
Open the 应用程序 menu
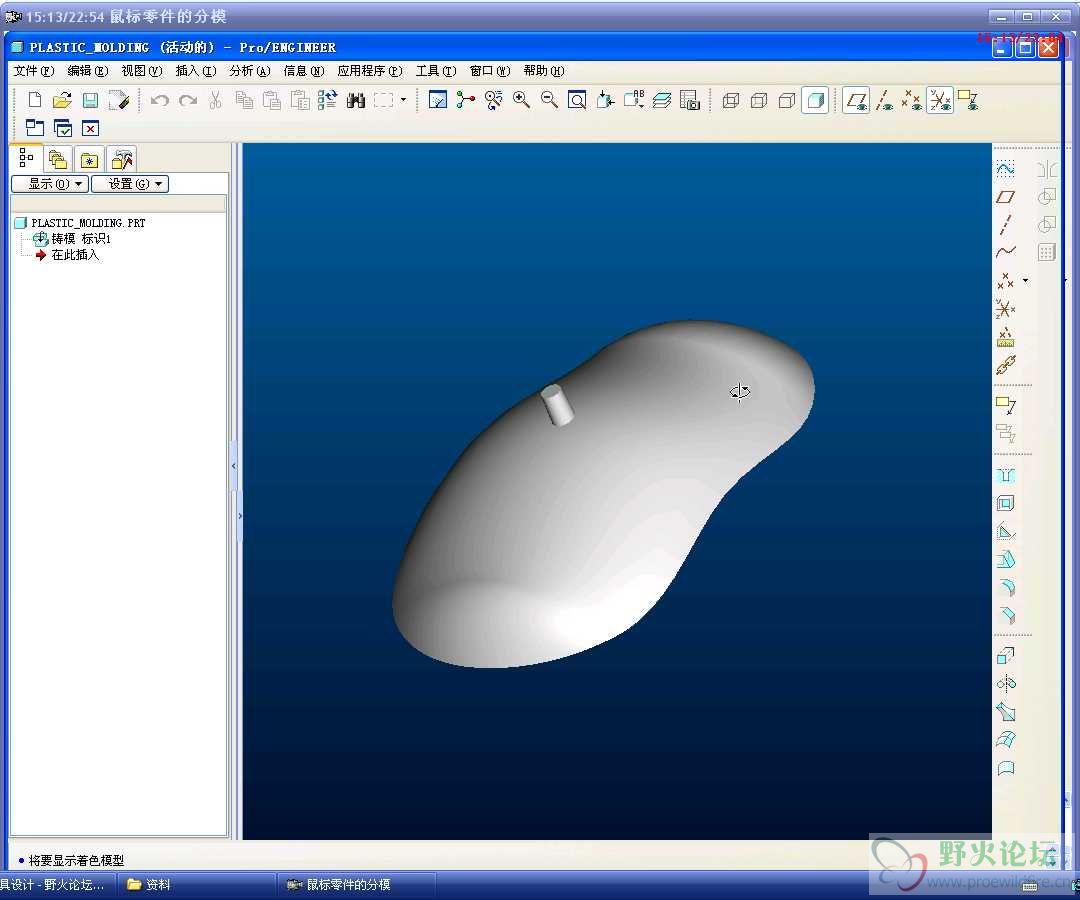click(x=370, y=71)
